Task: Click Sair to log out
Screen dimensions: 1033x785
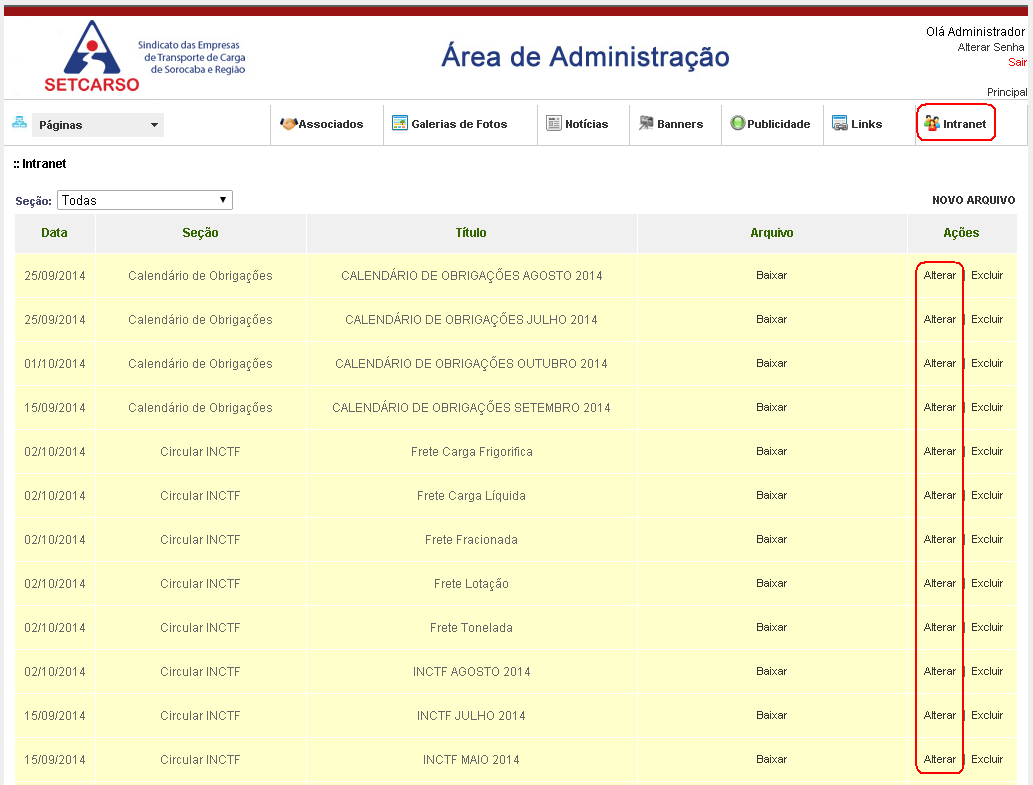Action: coord(1017,62)
